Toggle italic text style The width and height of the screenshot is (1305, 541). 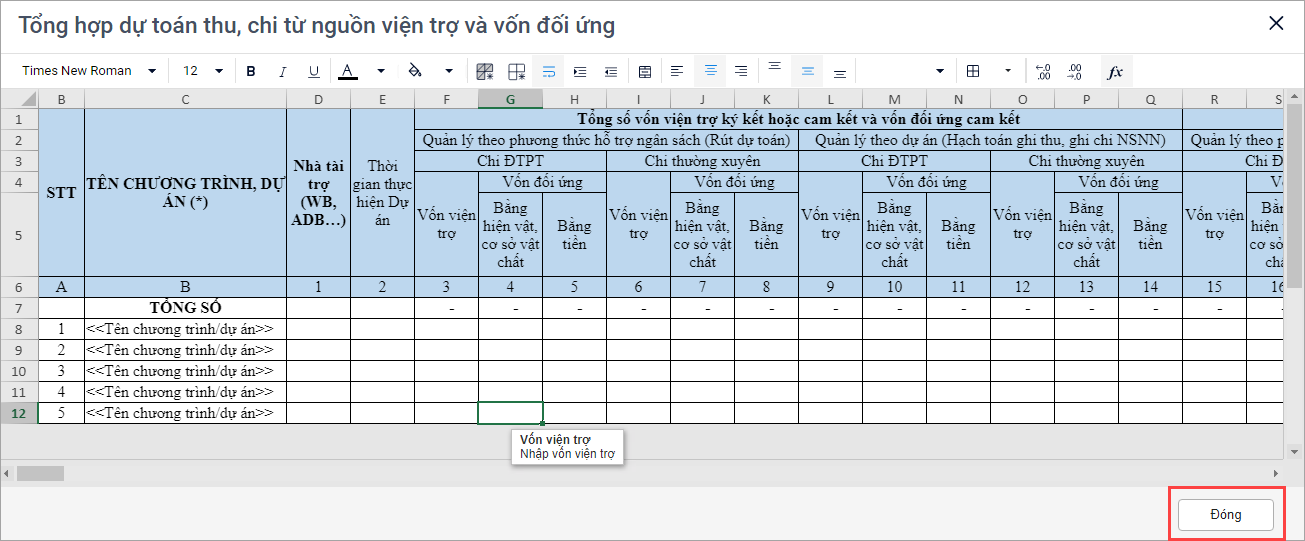click(x=282, y=71)
